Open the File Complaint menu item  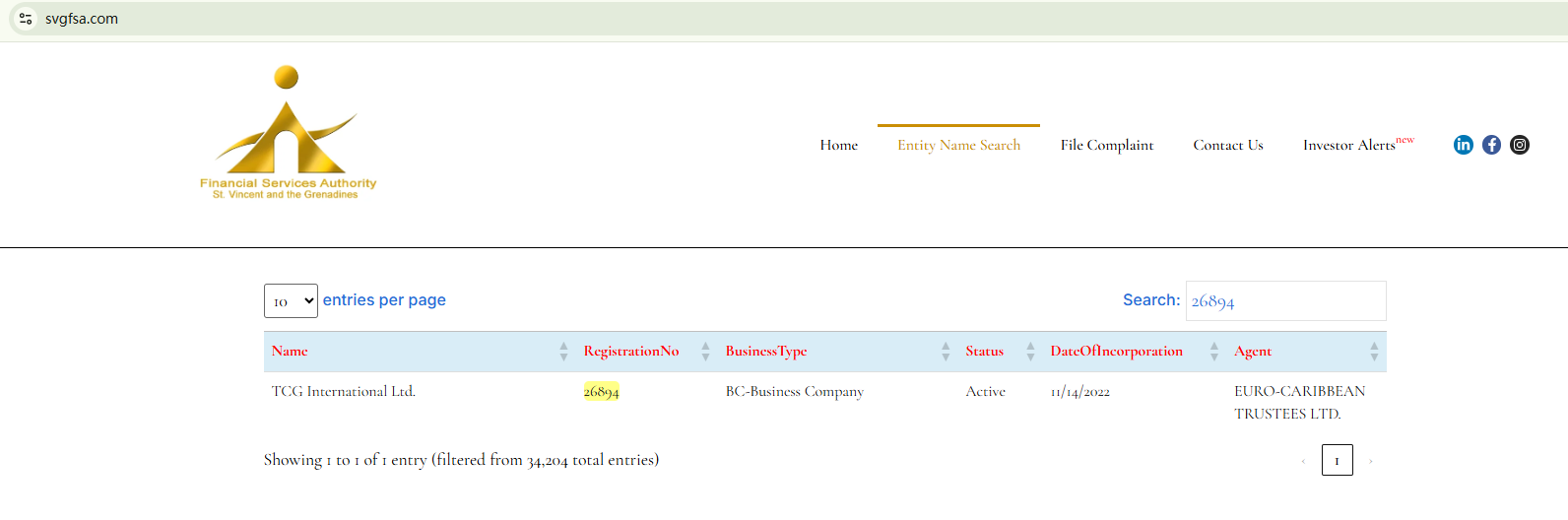[x=1107, y=145]
